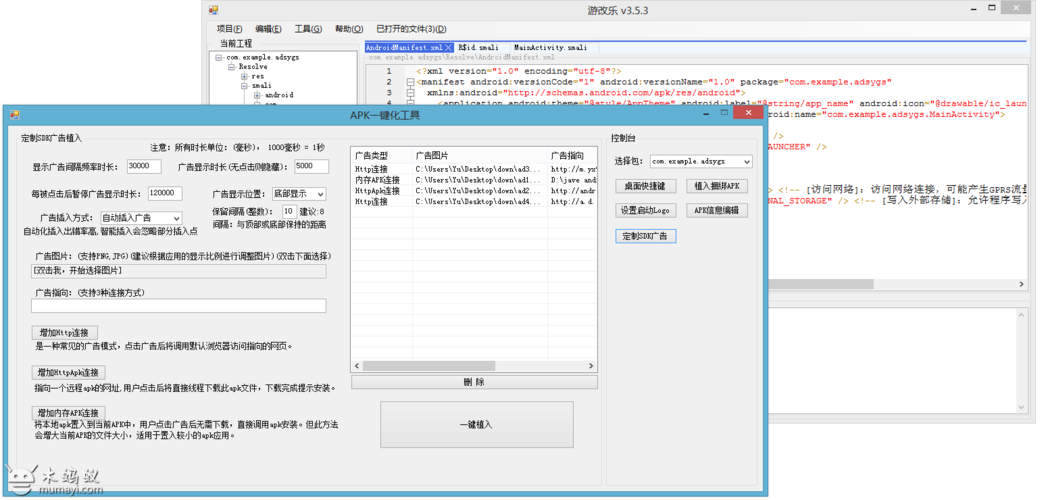Click the 广告显示时长 field with 5000

311,167
